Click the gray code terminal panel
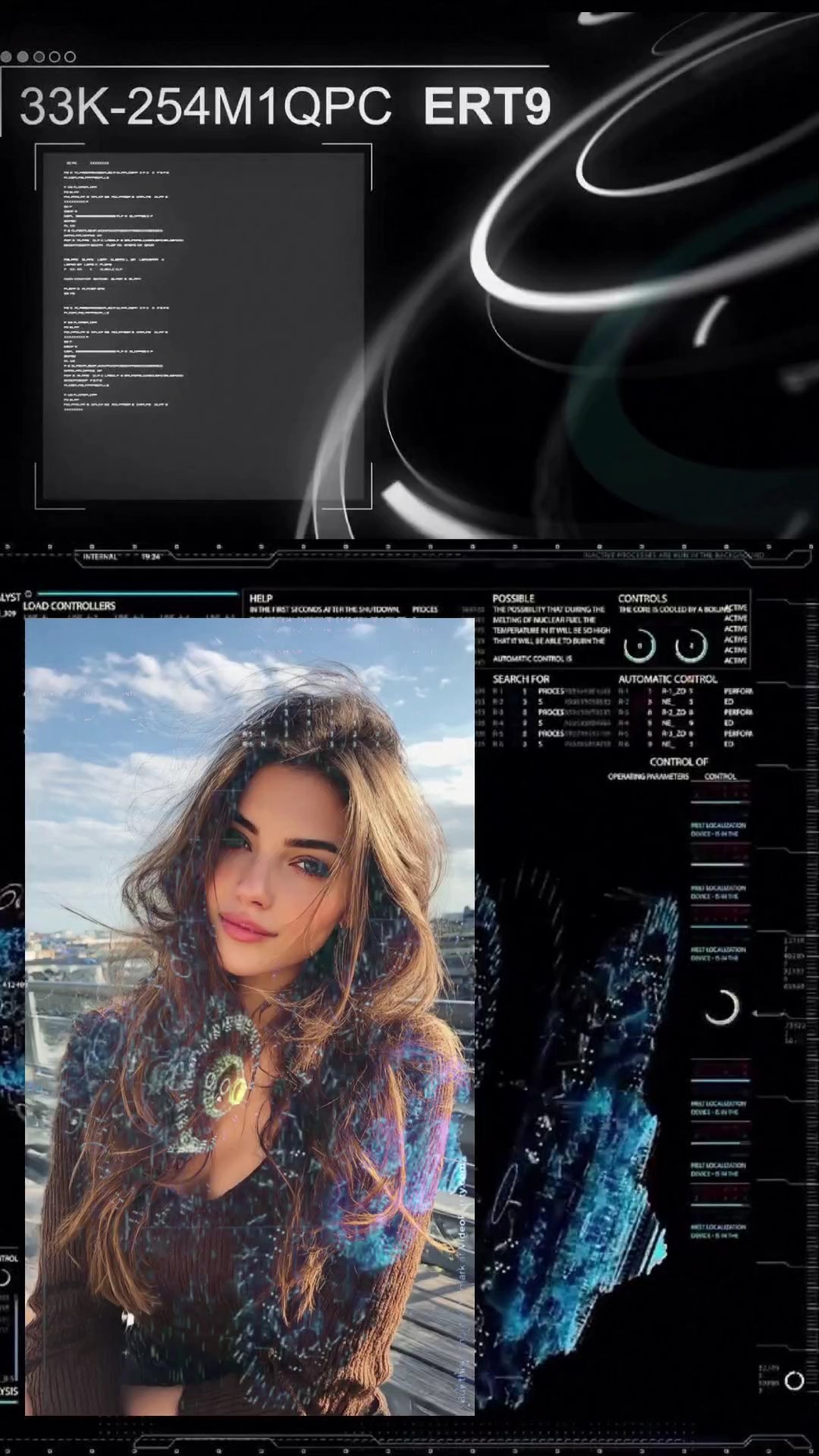This screenshot has height=1456, width=819. 203,326
